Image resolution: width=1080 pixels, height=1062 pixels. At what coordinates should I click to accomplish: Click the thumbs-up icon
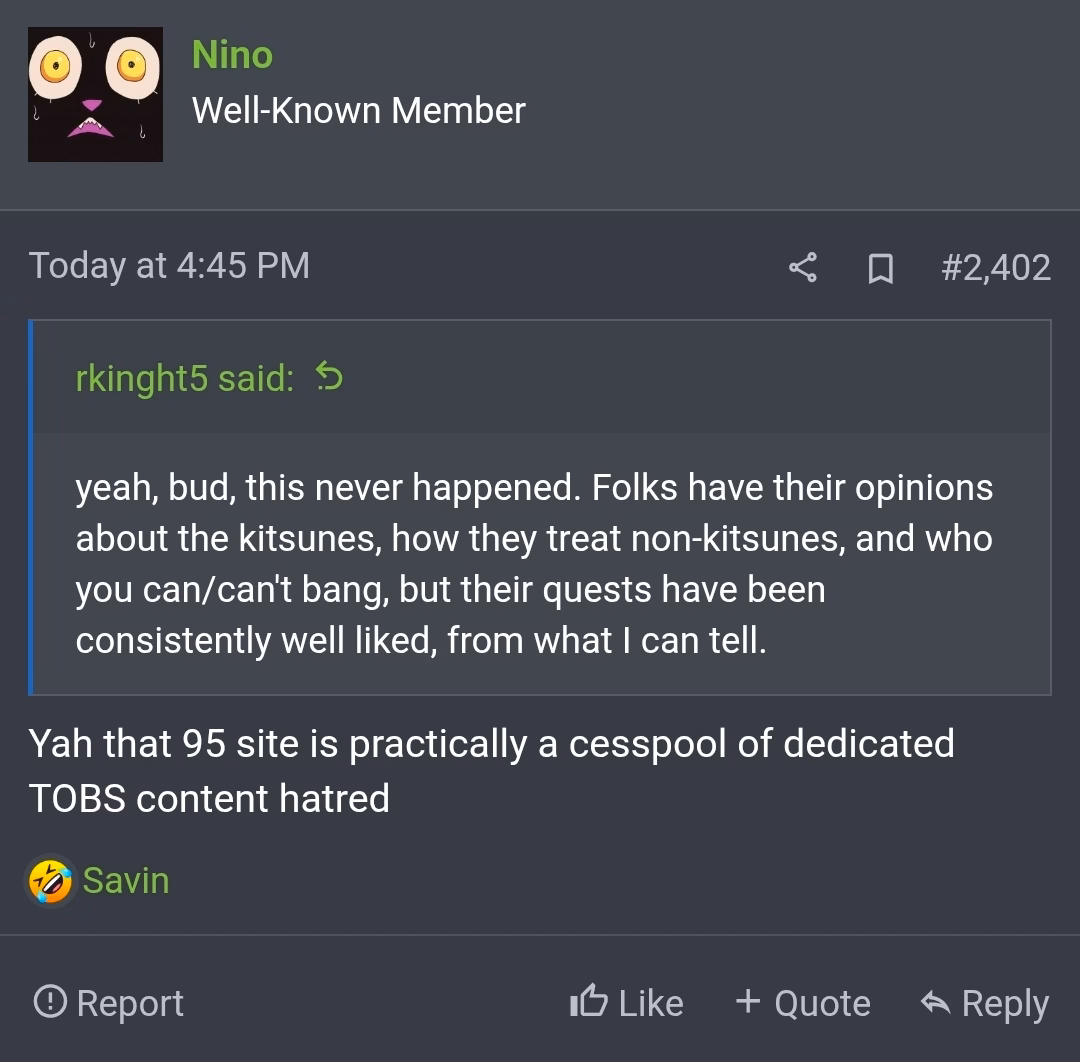(x=588, y=1001)
